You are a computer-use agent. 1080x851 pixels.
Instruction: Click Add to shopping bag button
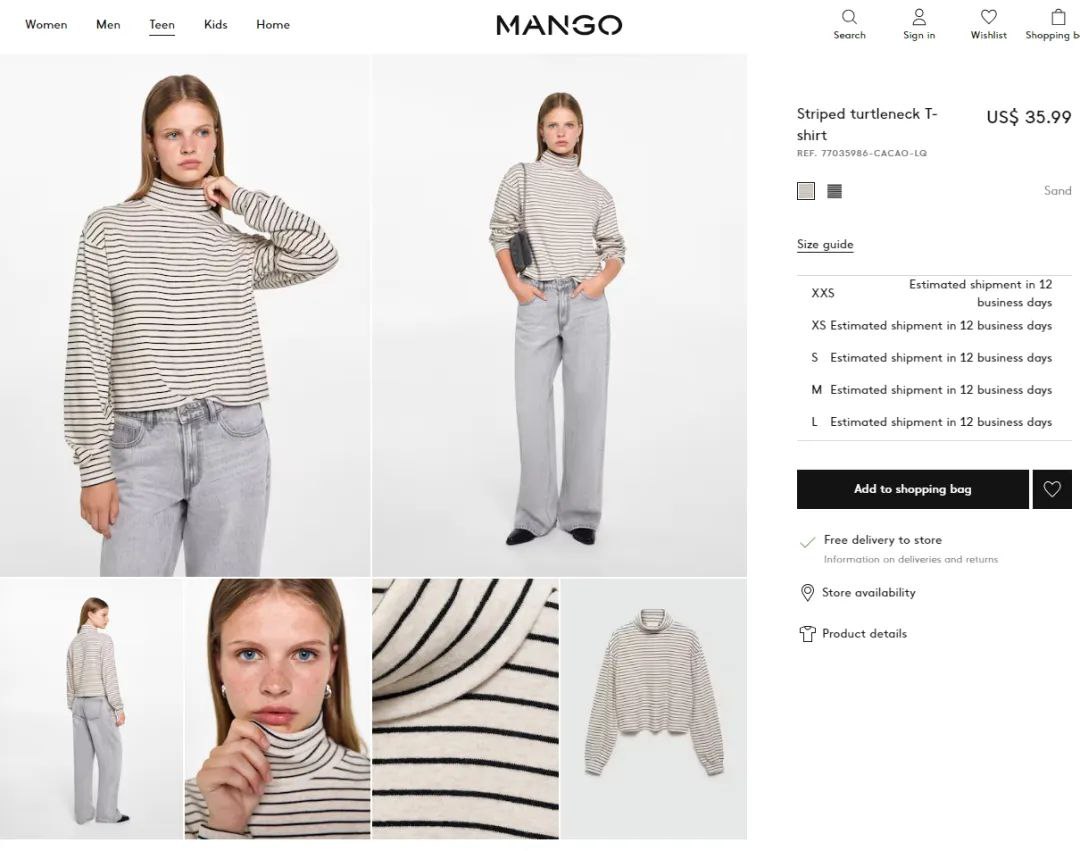coord(913,489)
